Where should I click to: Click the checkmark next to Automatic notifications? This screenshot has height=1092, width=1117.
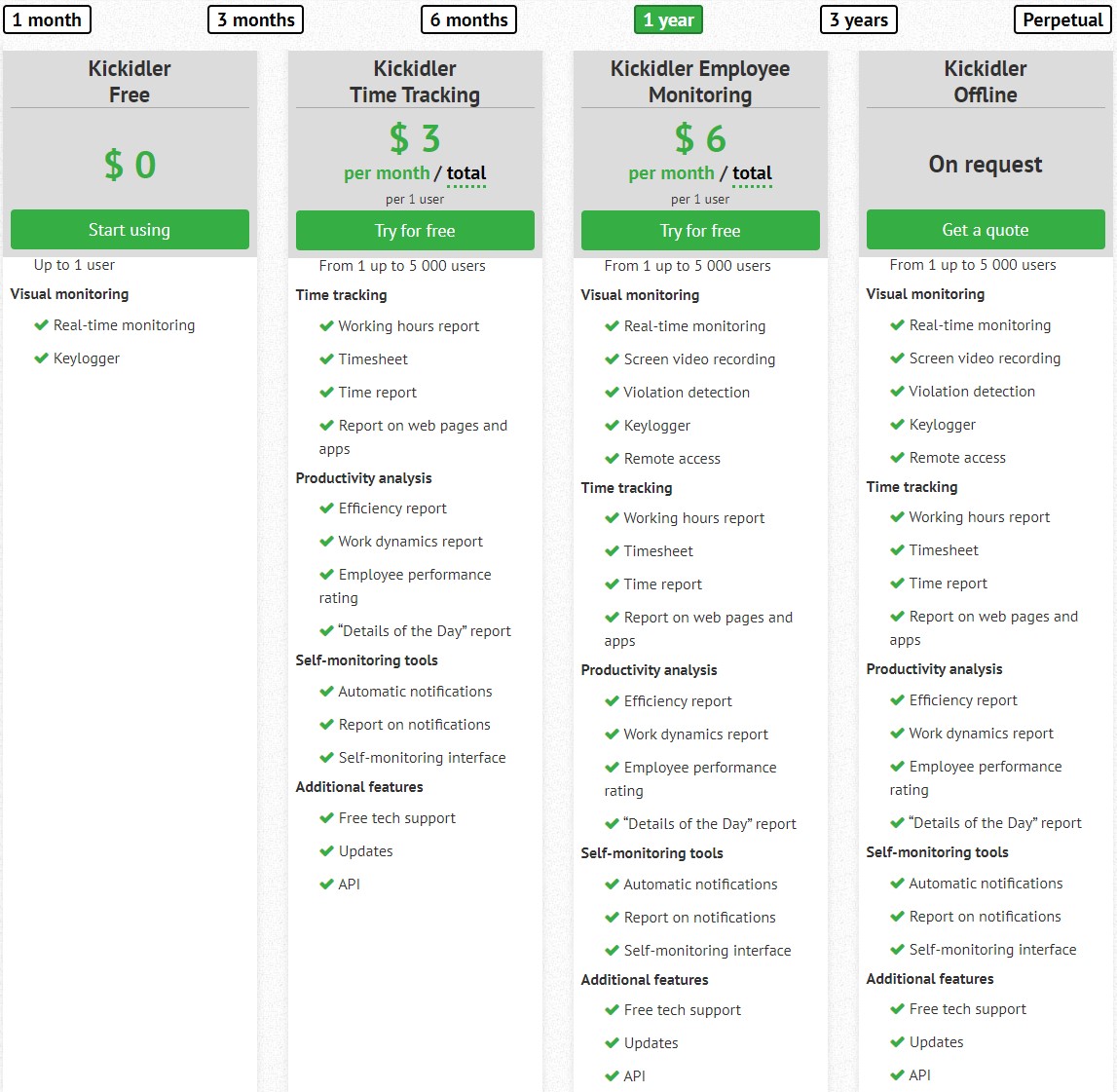click(326, 692)
